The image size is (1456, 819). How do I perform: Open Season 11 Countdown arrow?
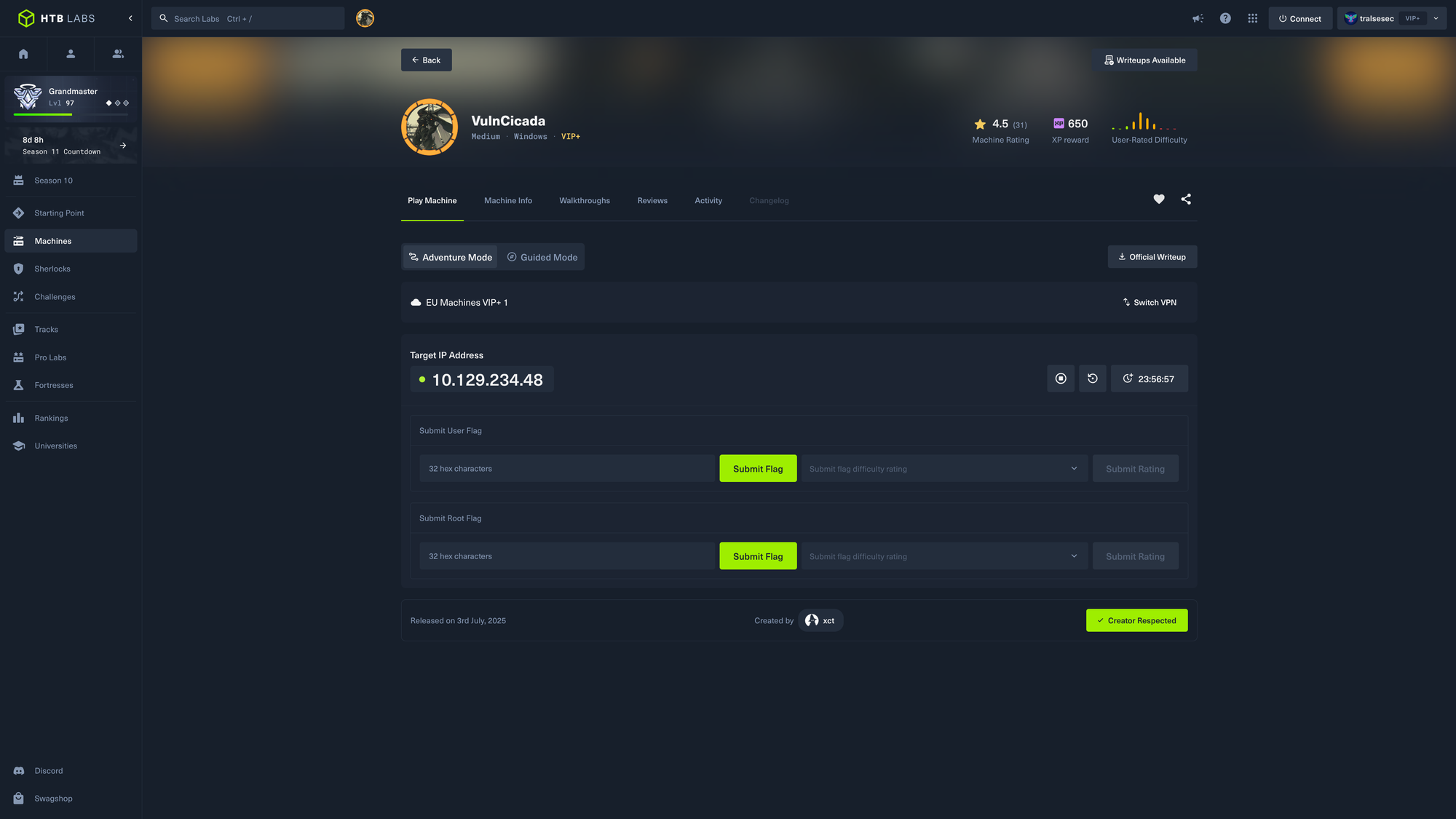(123, 146)
